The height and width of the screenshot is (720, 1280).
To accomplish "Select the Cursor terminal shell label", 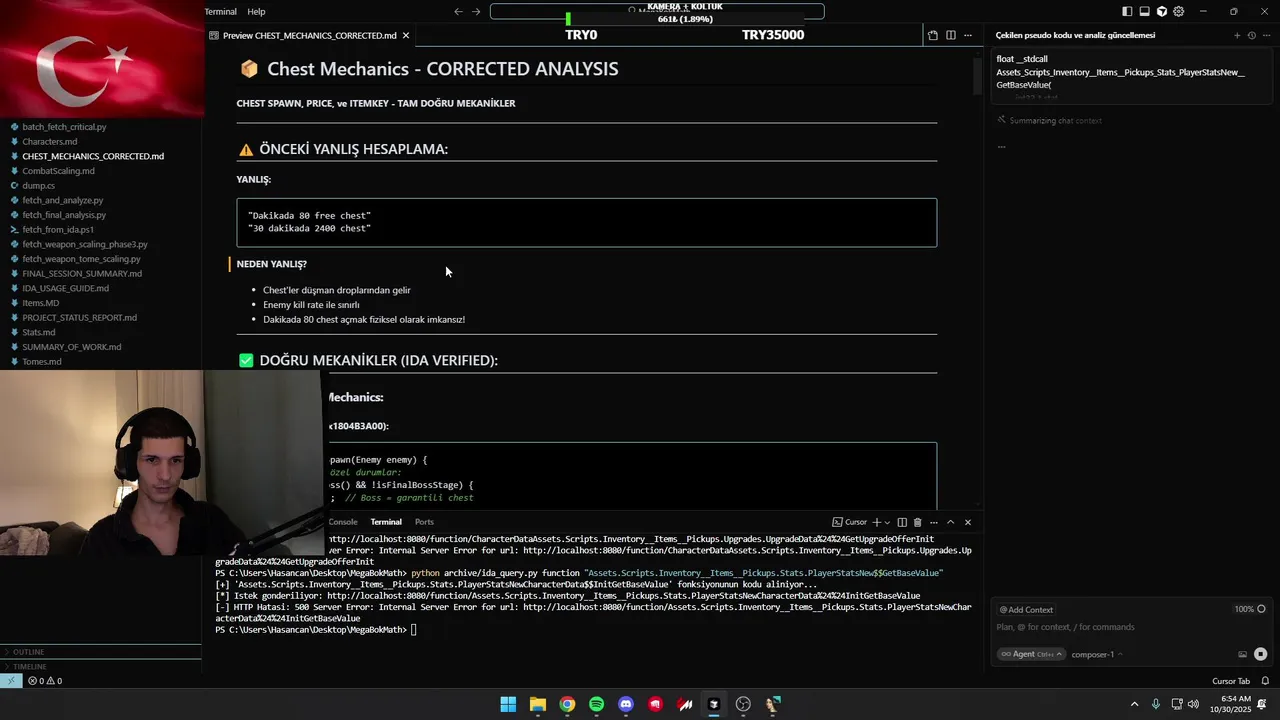I will (850, 522).
